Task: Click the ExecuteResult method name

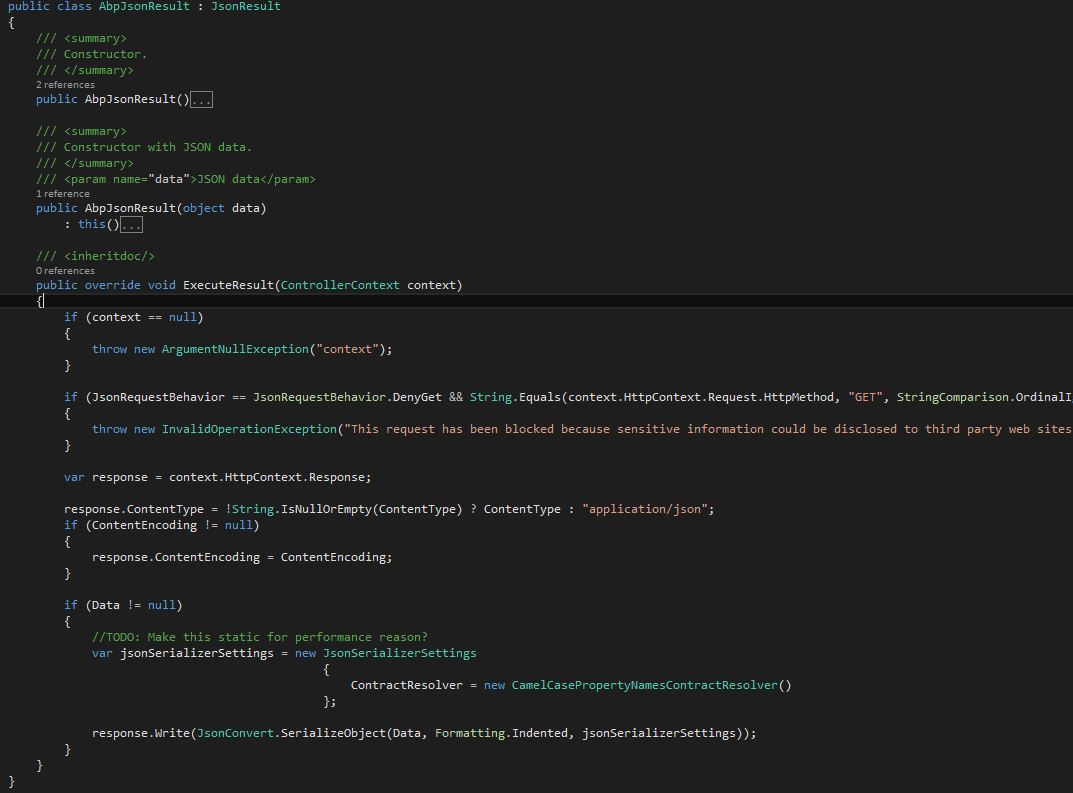Action: (x=229, y=285)
